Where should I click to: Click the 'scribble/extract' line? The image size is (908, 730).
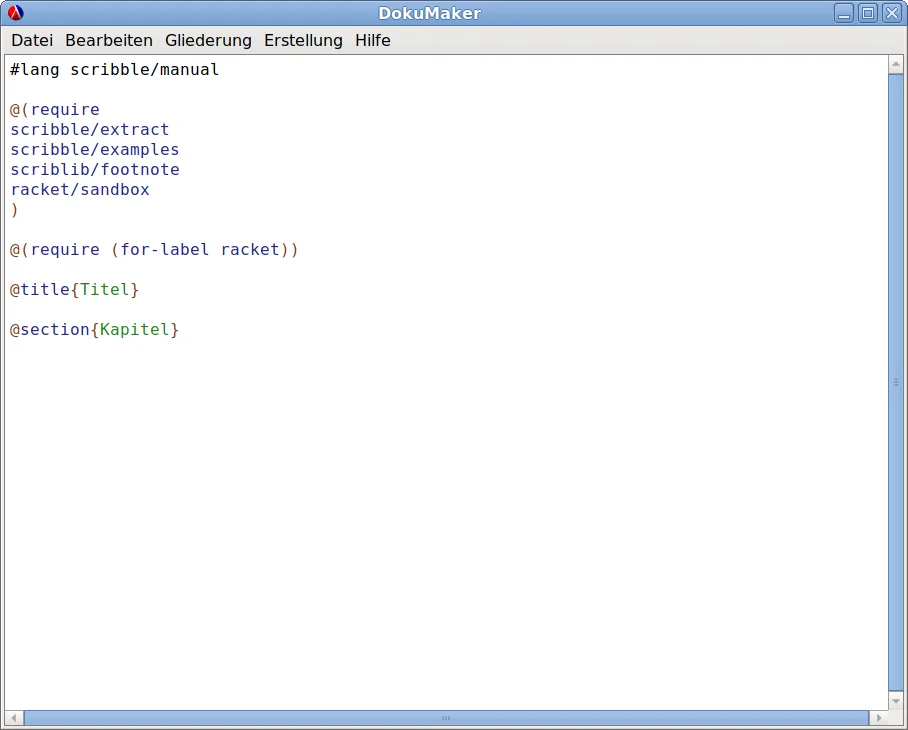point(90,130)
